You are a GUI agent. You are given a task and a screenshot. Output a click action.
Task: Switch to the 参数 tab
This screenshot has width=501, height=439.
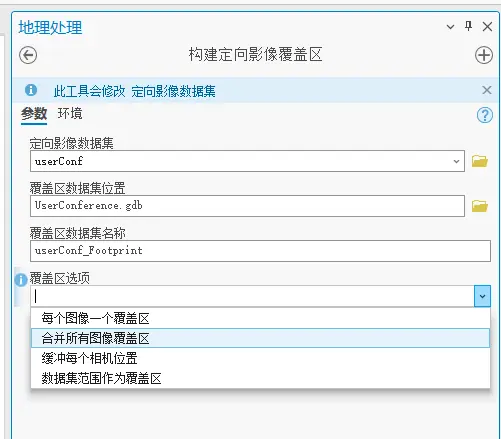coord(34,114)
